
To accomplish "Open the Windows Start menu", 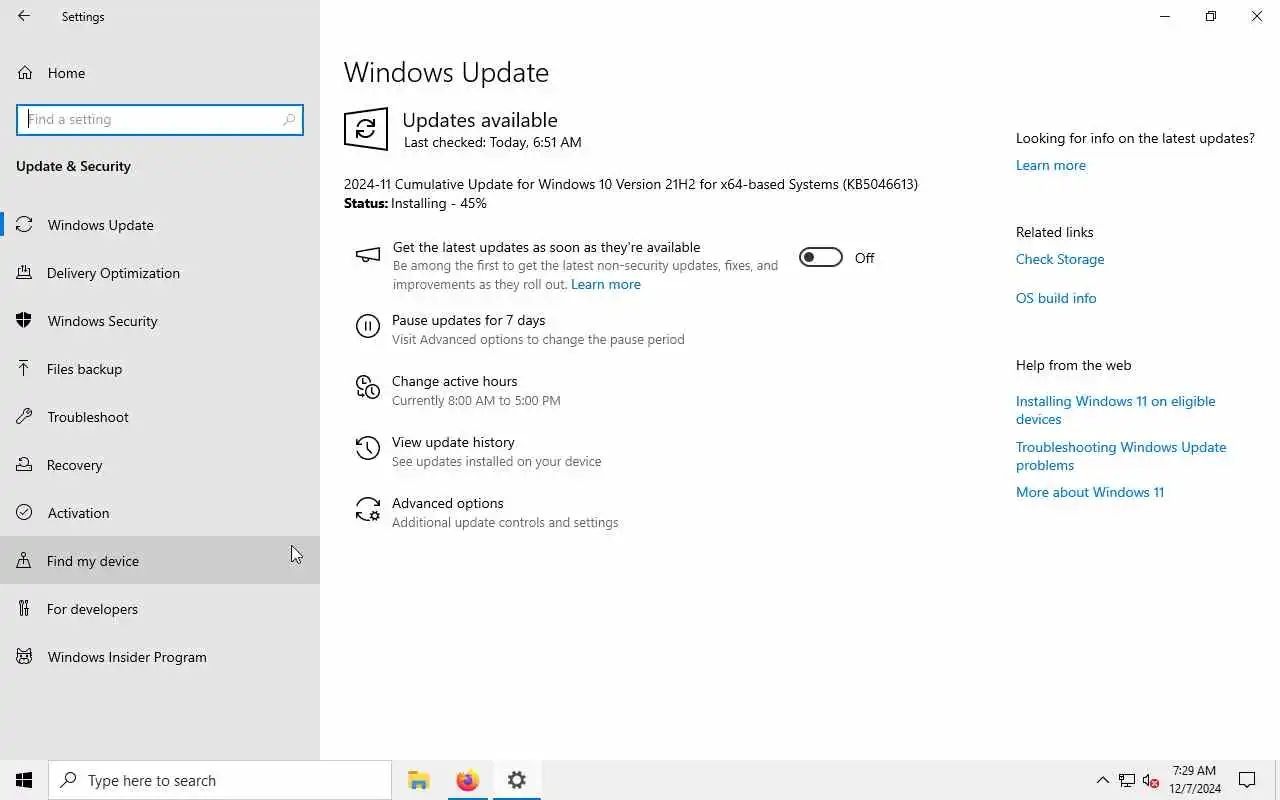I will [x=24, y=780].
